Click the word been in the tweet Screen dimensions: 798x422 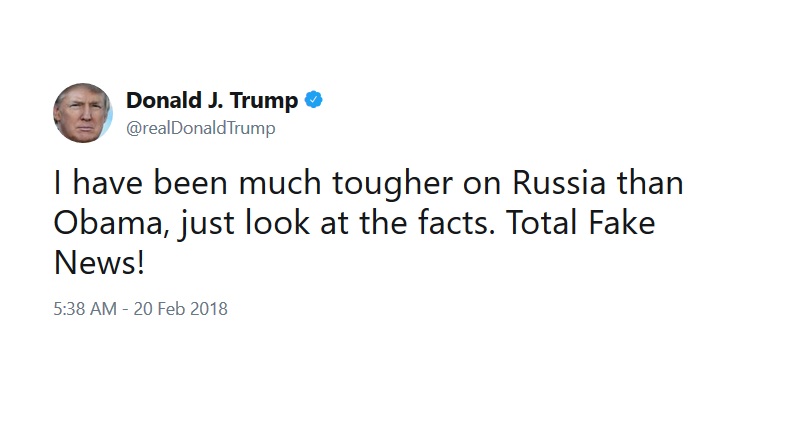[190, 182]
